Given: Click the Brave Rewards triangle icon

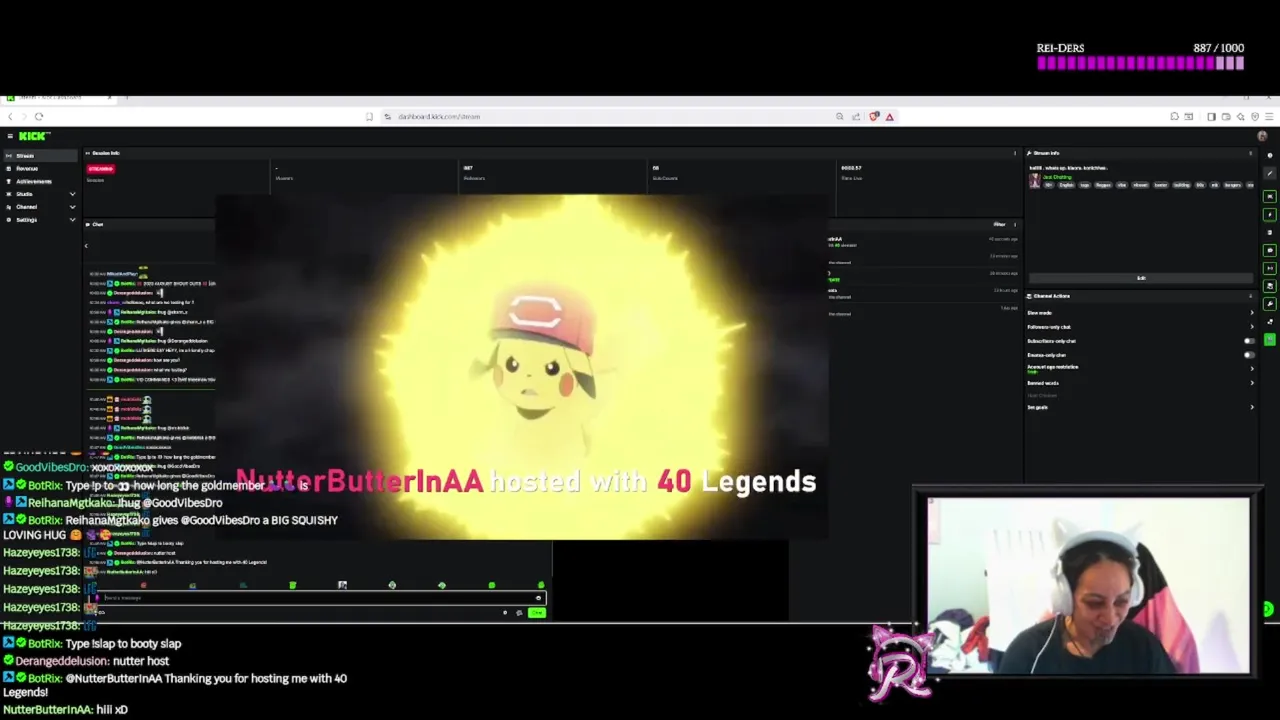Looking at the screenshot, I should click(x=889, y=116).
